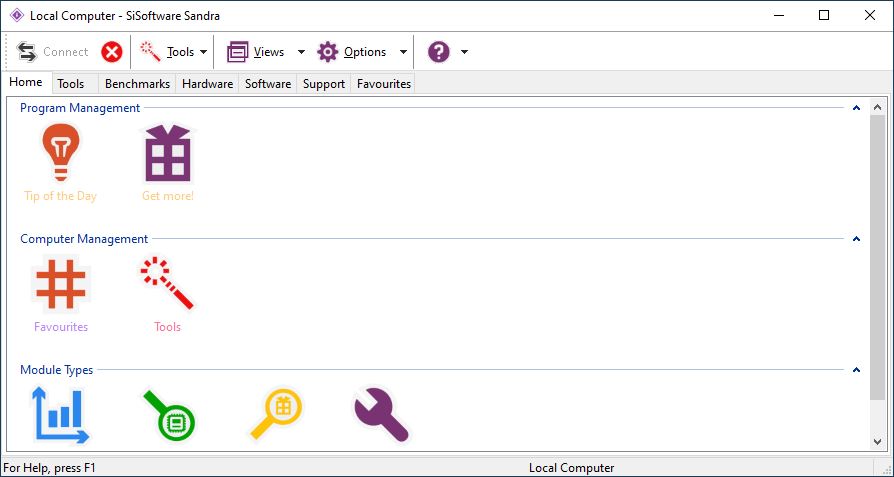This screenshot has height=477, width=894.
Task: Click the SiSoftware Sandra title bar logo
Action: pyautogui.click(x=17, y=15)
